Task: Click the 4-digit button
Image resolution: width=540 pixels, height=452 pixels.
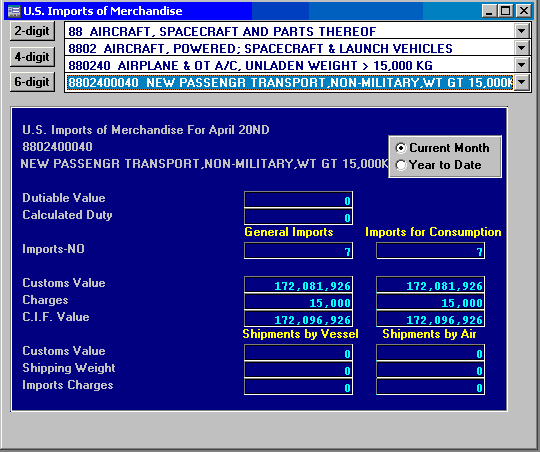Action: coord(32,56)
